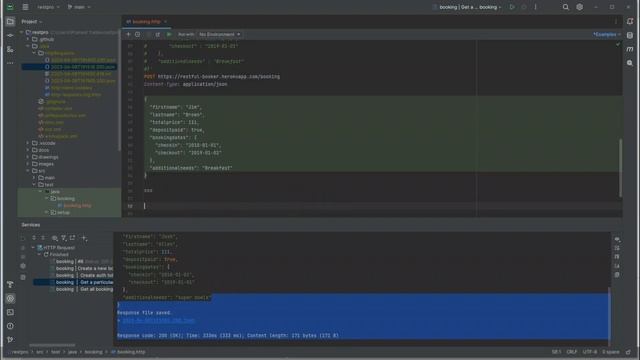Click CRLF line separator in status bar
This screenshot has height=360, width=640.
click(571, 352)
